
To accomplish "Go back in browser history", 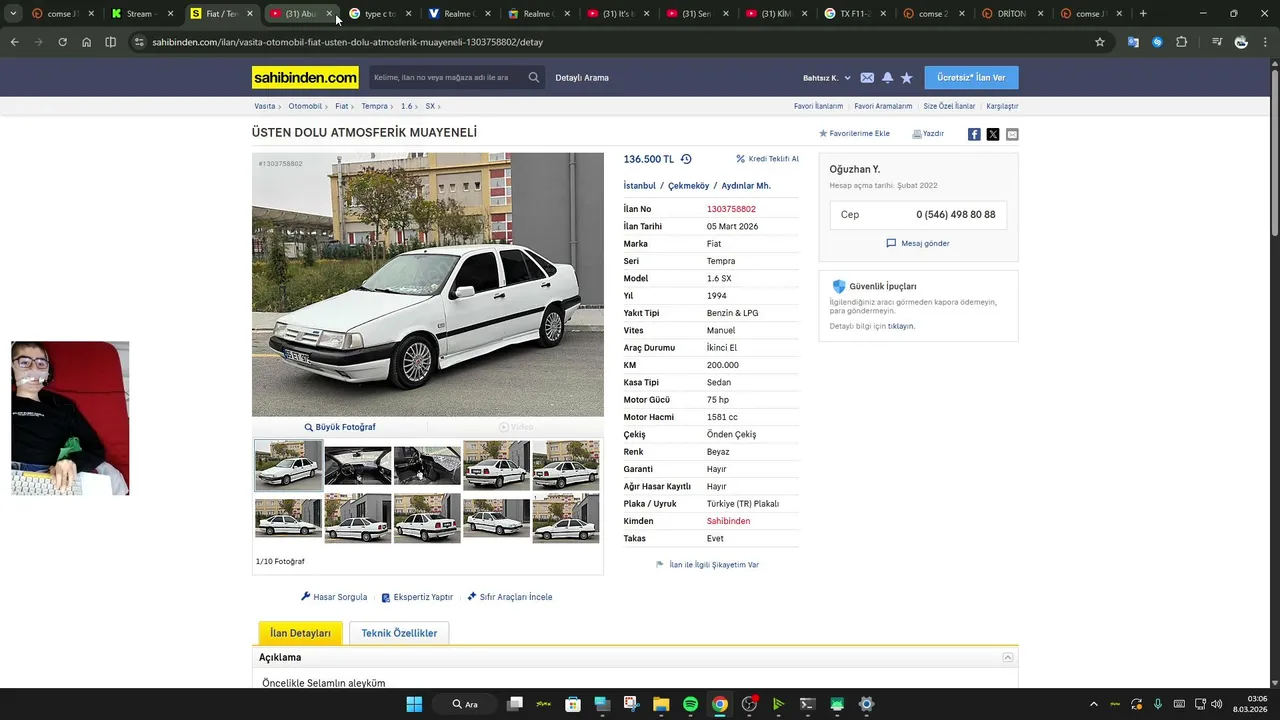I will point(14,42).
